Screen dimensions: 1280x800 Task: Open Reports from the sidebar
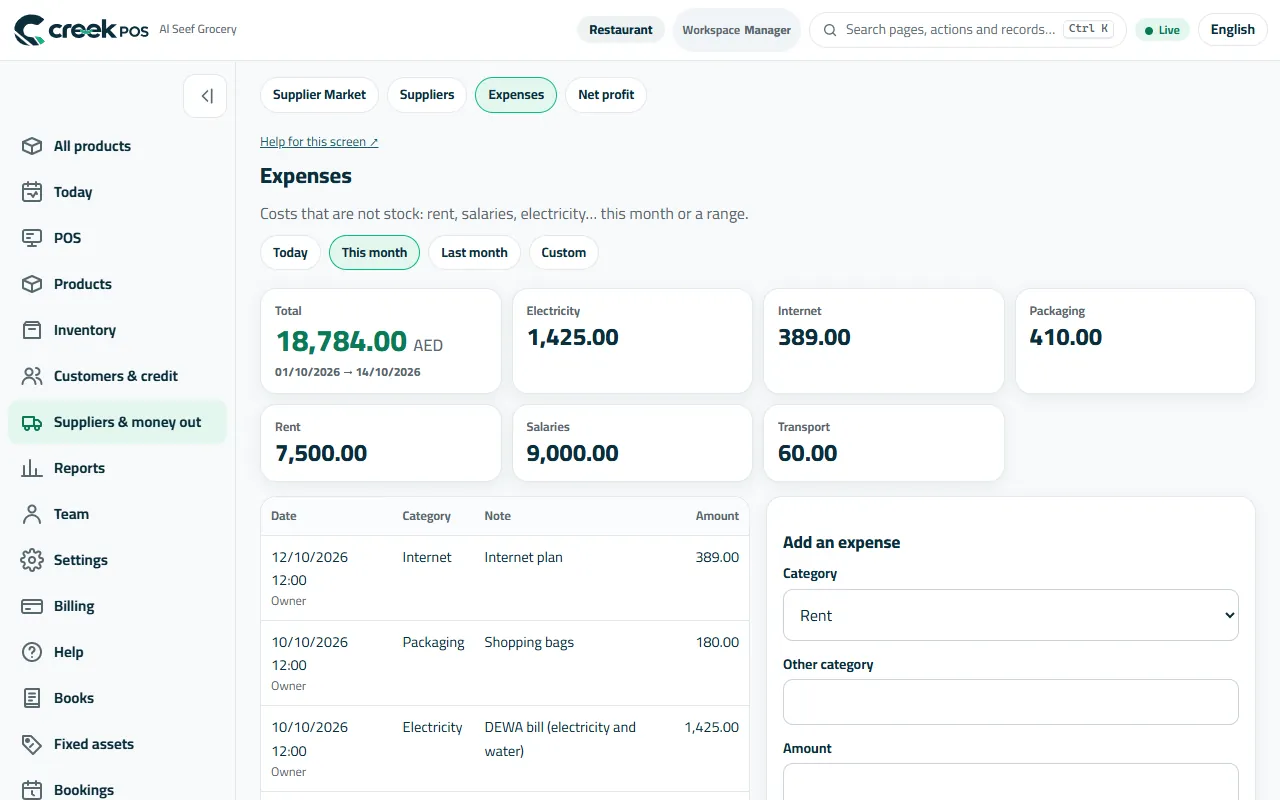tap(117, 468)
